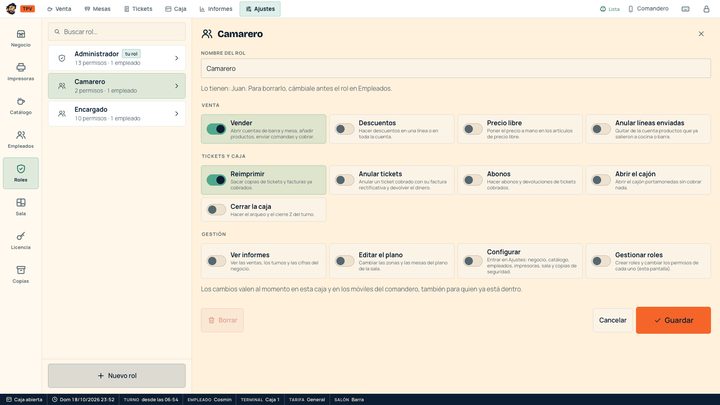Create a role with Nuevo rol
Viewport: 720px width, 405px height.
(x=117, y=376)
